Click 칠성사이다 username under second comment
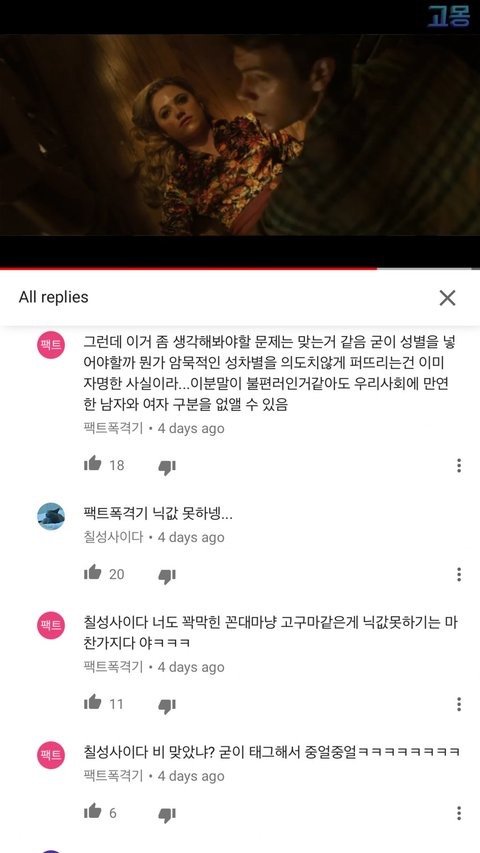This screenshot has width=480, height=853. [x=113, y=537]
